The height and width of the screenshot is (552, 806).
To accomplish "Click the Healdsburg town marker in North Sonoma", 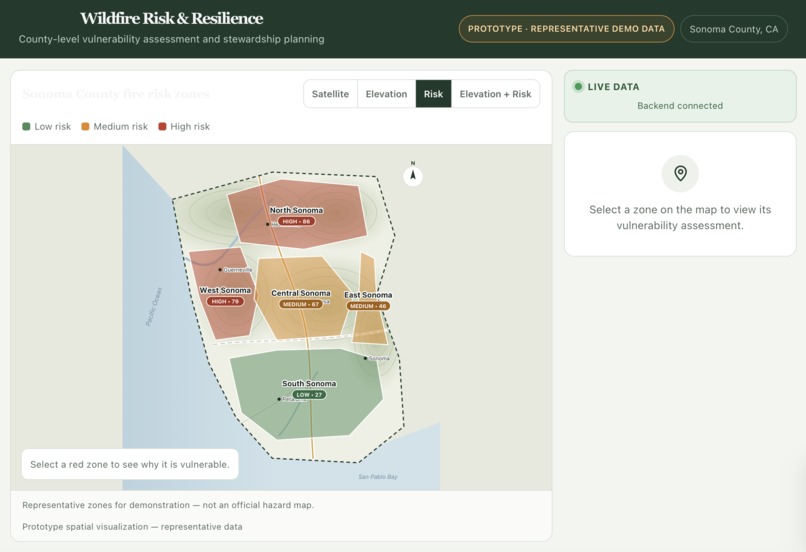I will pos(267,224).
